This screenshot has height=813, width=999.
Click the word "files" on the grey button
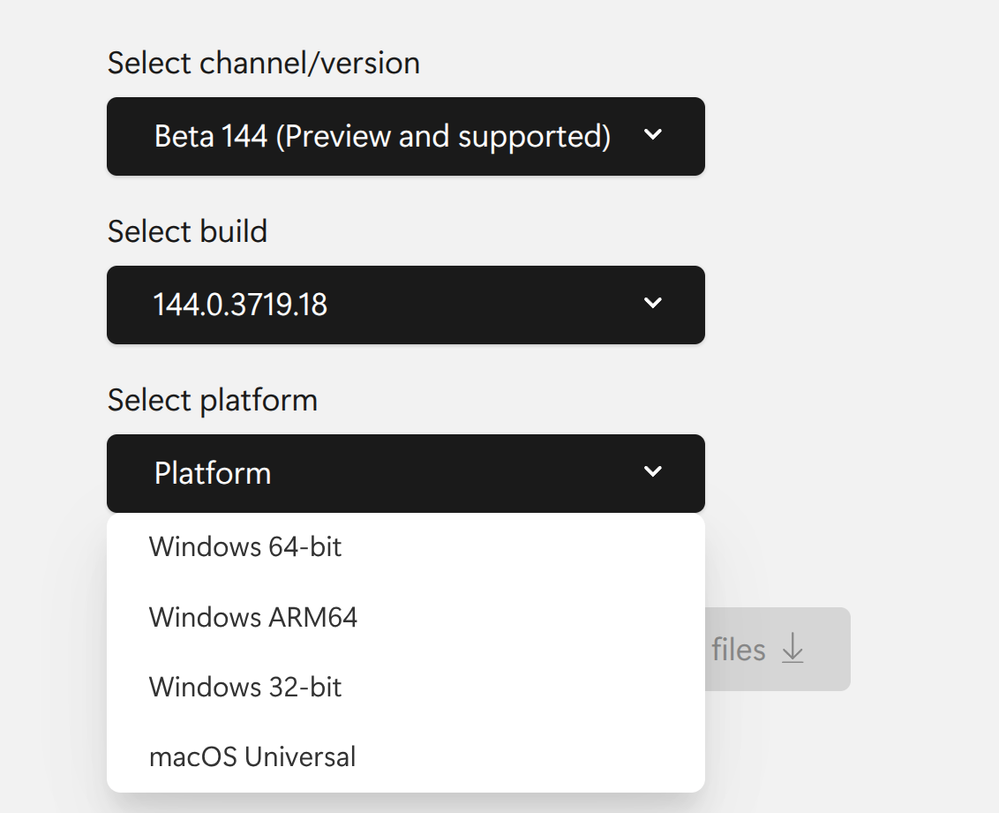coord(738,650)
